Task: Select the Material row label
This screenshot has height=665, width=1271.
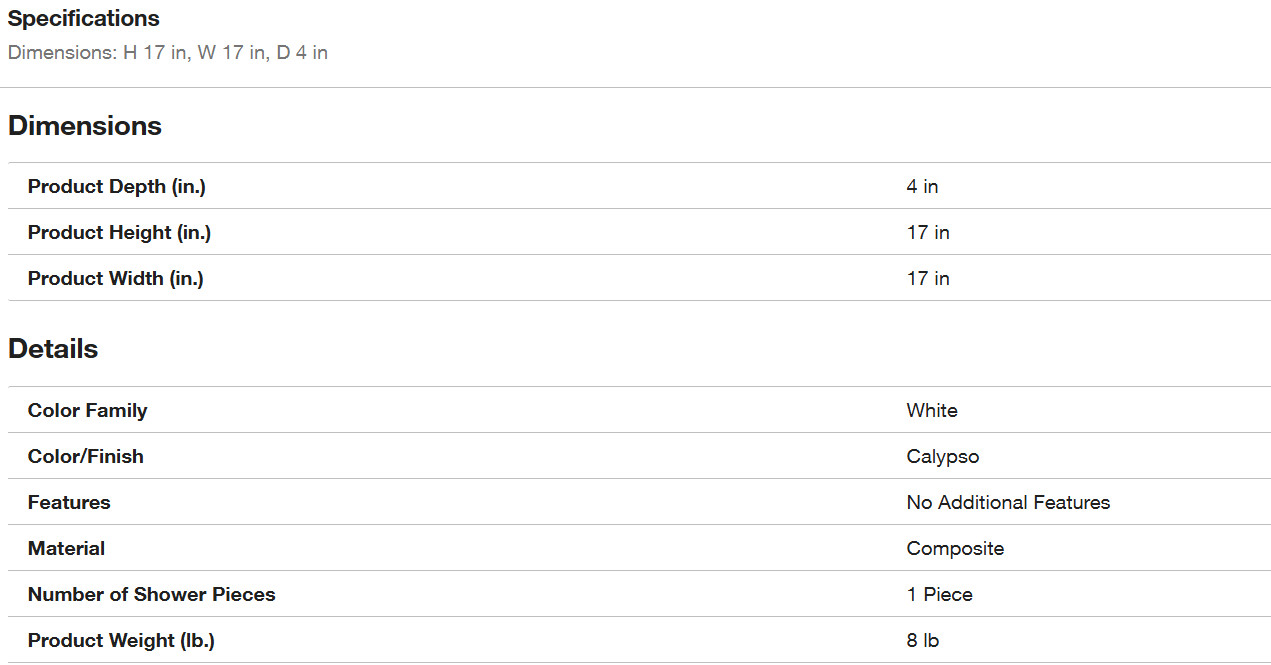Action: click(x=66, y=548)
